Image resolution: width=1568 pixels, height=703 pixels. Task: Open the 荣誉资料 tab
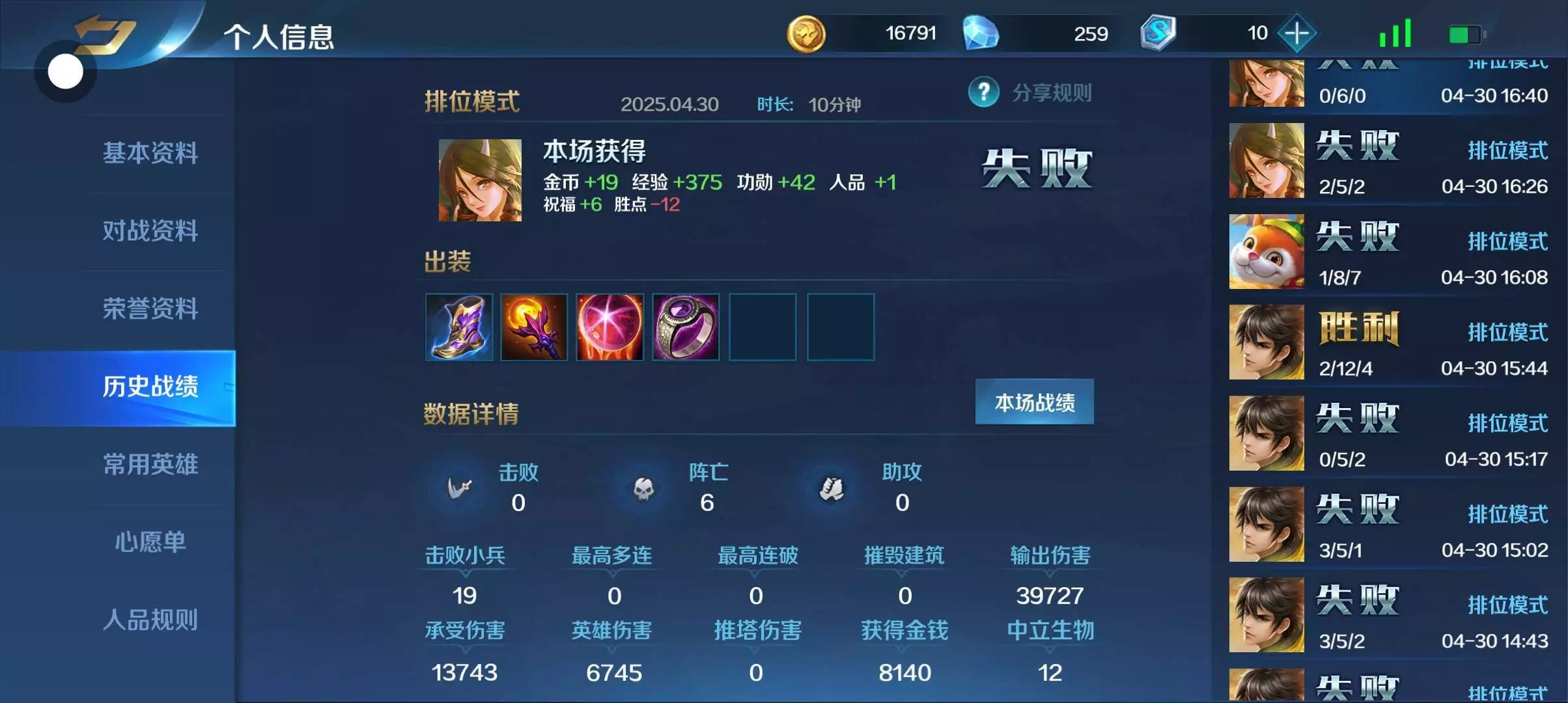click(150, 309)
